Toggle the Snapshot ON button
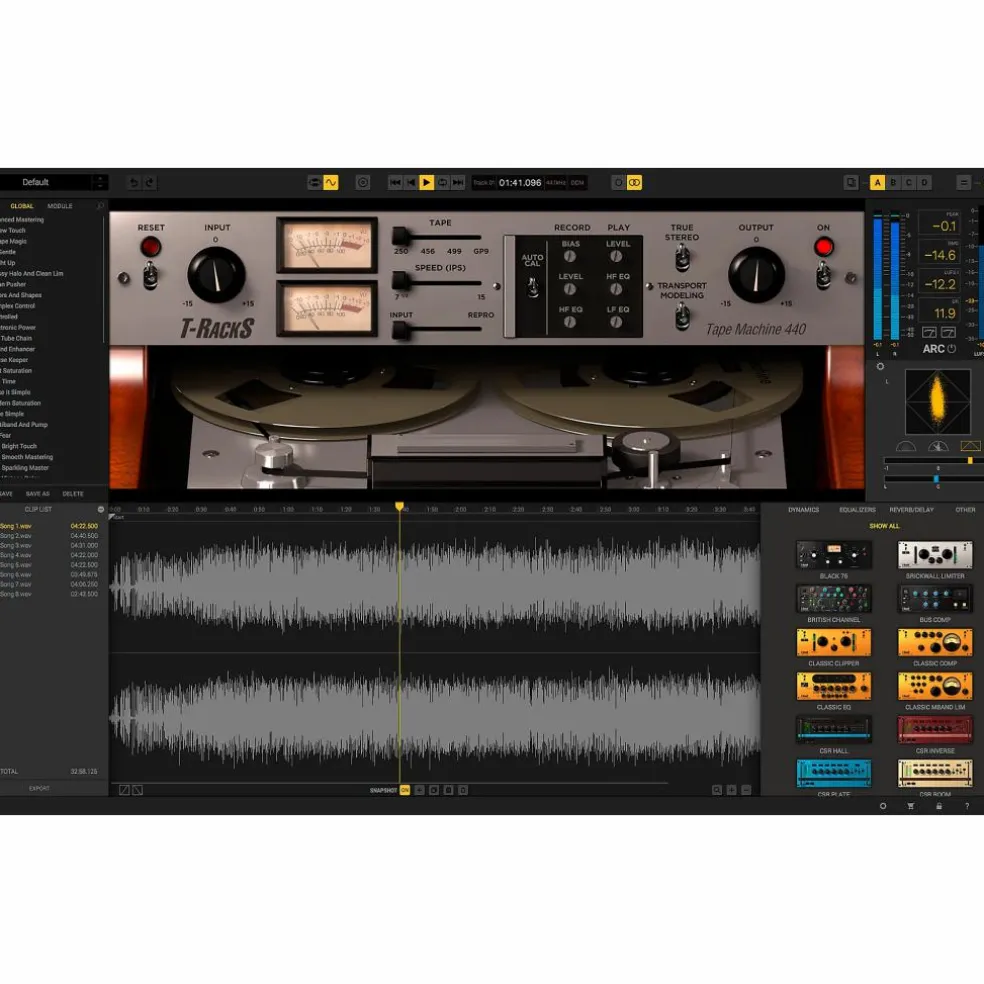This screenshot has width=984, height=984. click(405, 790)
